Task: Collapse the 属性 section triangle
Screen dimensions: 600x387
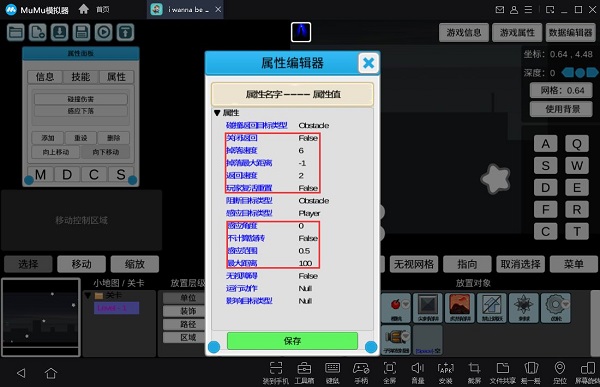Action: [217, 113]
